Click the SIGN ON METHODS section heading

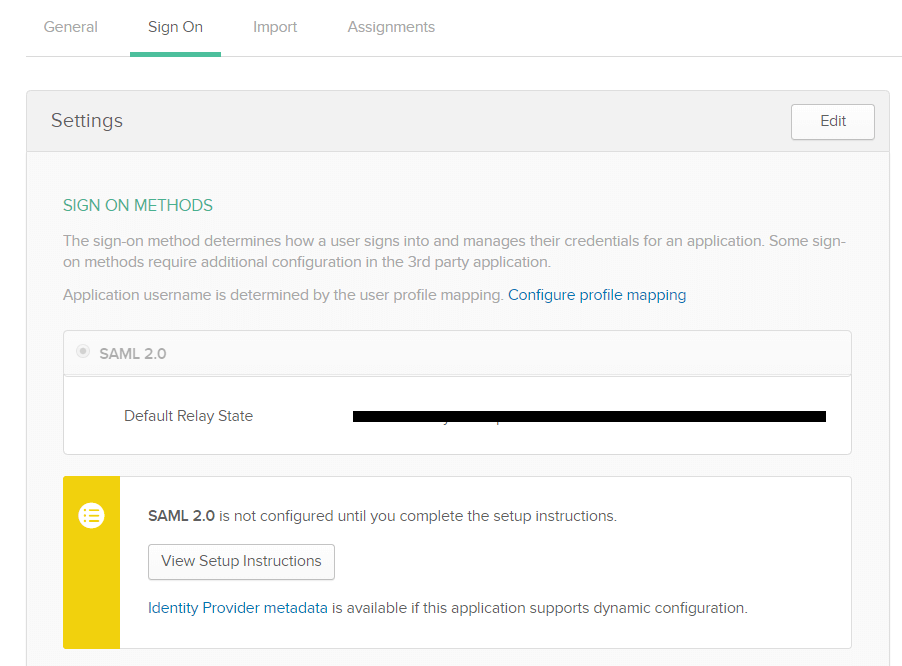coord(138,205)
